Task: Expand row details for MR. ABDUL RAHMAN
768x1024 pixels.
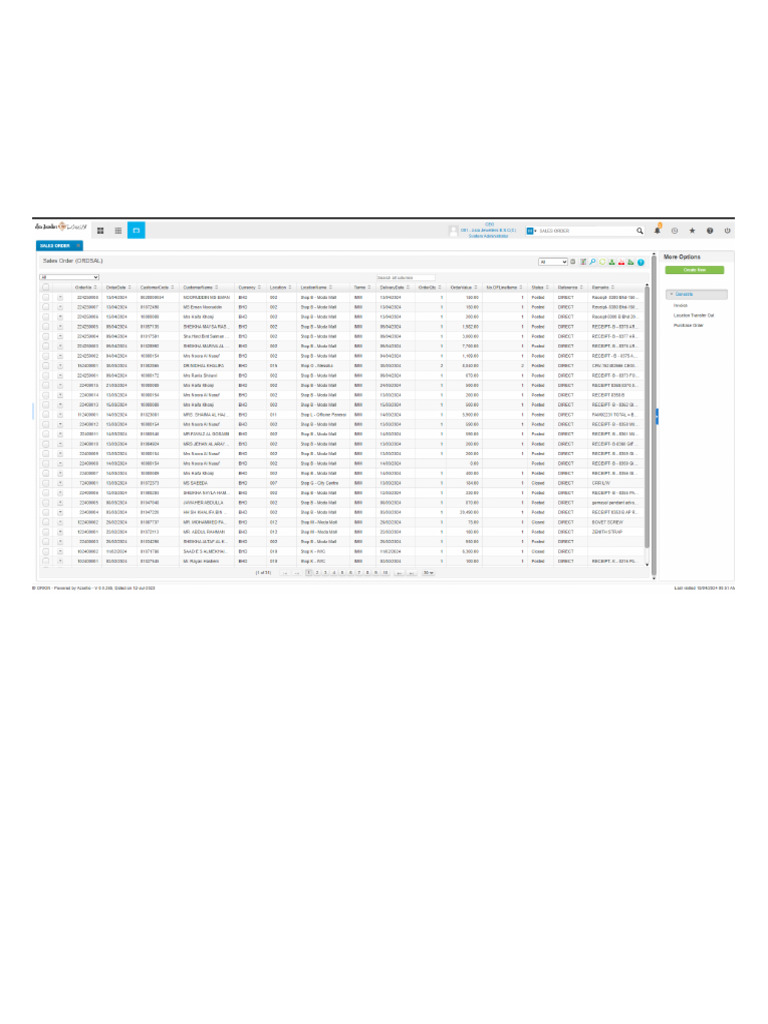Action: 60,532
